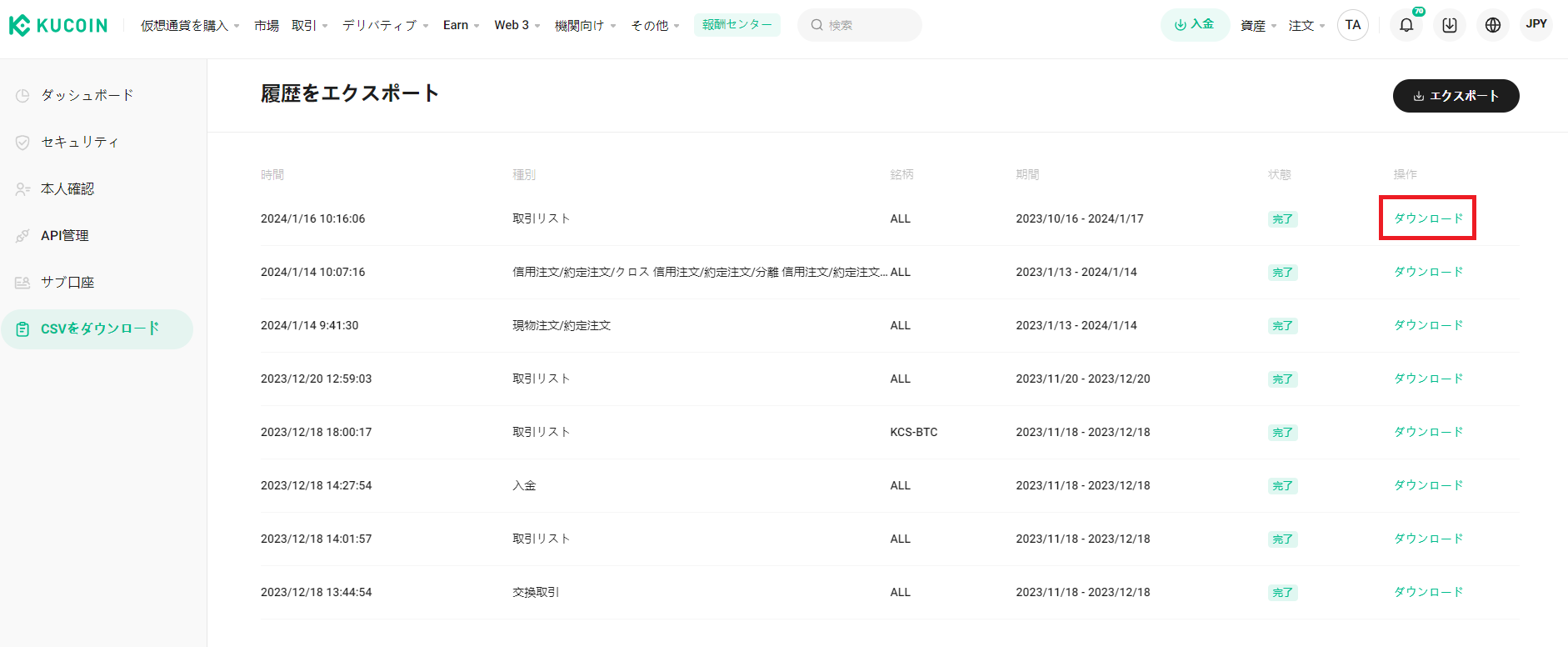Click the Security shield icon
Viewport: 1568px width, 647px height.
[x=22, y=143]
